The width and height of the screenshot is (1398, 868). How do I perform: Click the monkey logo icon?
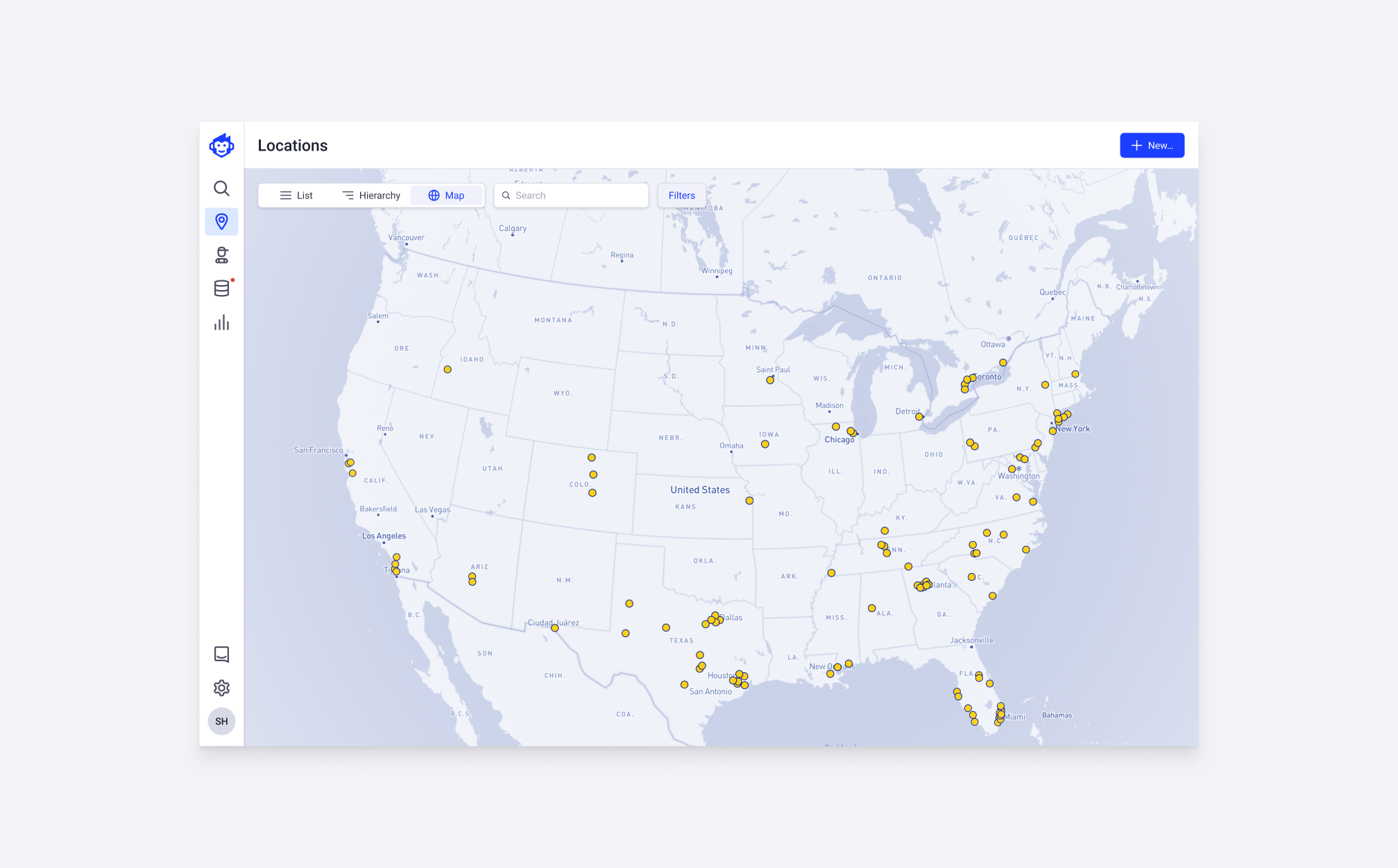221,146
